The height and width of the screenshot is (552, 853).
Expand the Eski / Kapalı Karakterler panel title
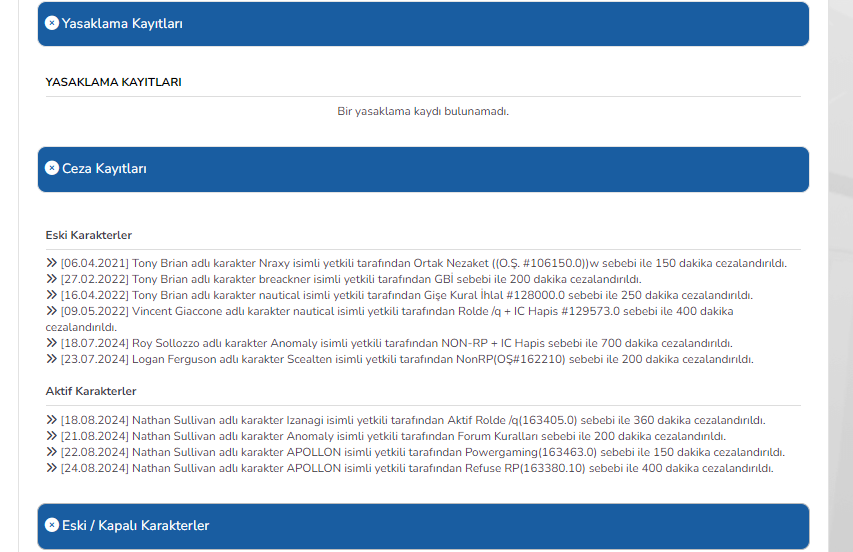(x=135, y=525)
